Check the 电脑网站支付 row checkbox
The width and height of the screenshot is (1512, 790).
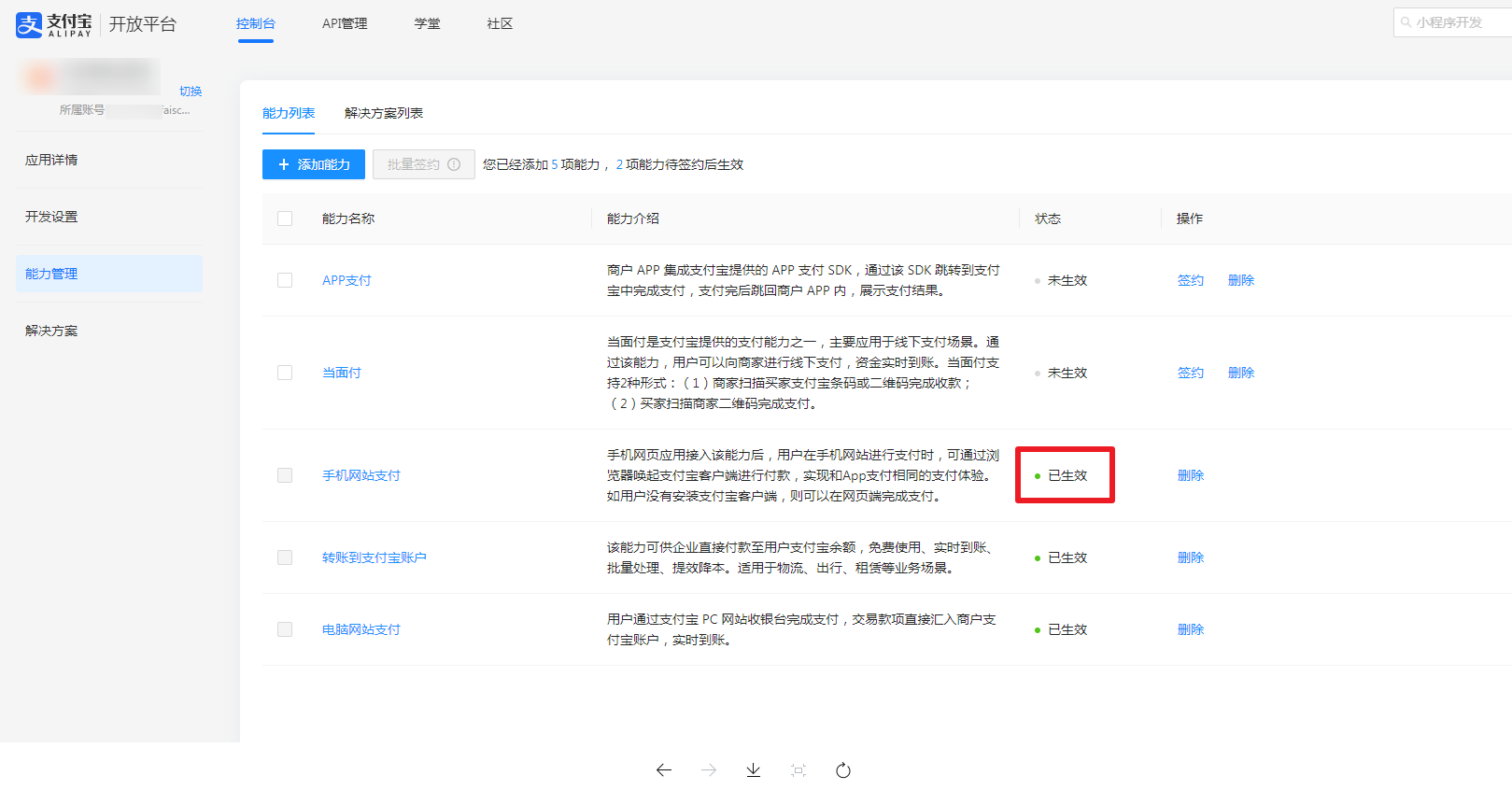tap(285, 629)
